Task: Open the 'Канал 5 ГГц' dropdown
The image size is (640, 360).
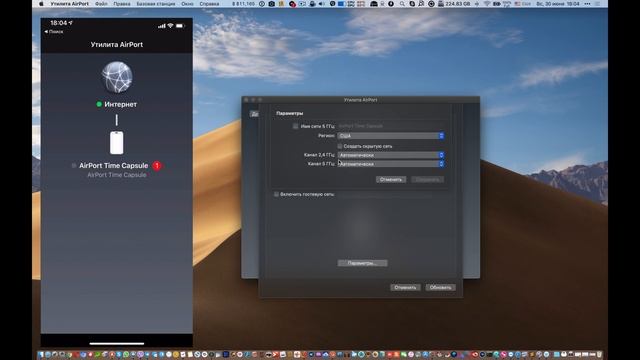Action: pos(391,164)
